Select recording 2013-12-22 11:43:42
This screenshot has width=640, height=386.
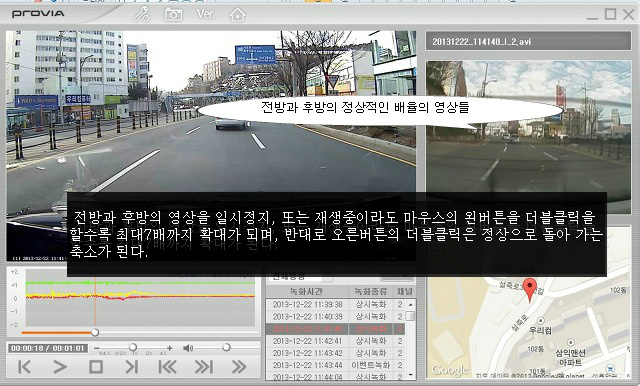pos(337,353)
